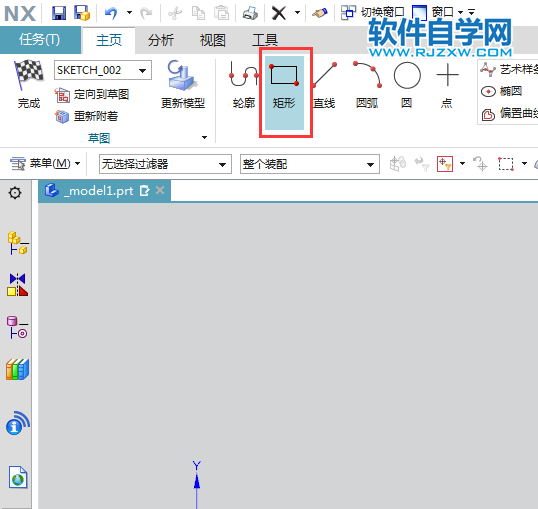Click the greyed crosshair snap icon
This screenshot has width=538, height=509.
pyautogui.click(x=480, y=164)
